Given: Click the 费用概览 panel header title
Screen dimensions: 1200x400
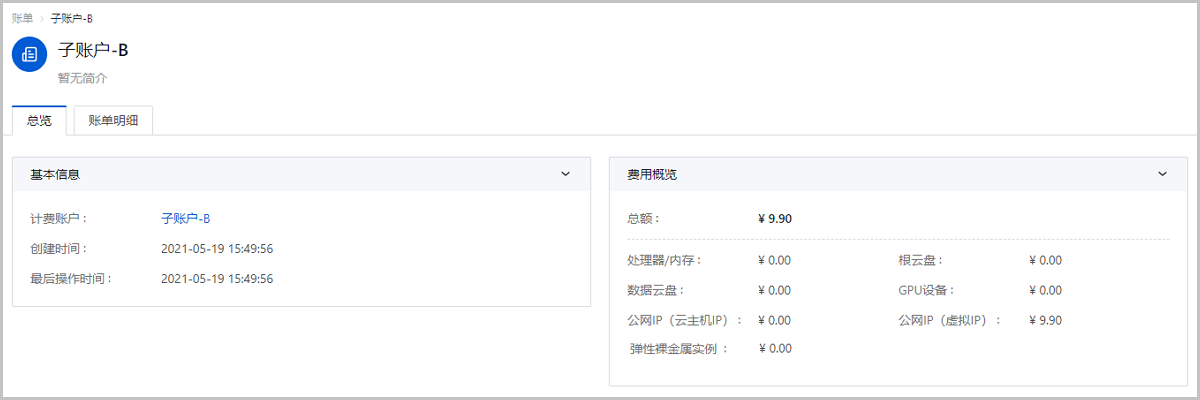Looking at the screenshot, I should (652, 174).
